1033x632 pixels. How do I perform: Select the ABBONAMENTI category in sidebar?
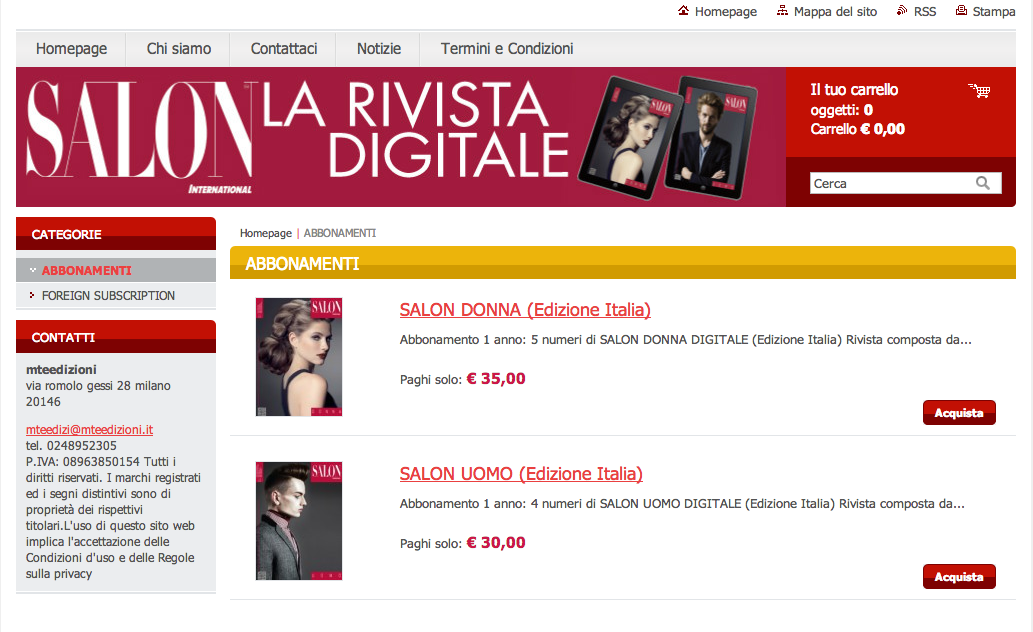pos(86,270)
